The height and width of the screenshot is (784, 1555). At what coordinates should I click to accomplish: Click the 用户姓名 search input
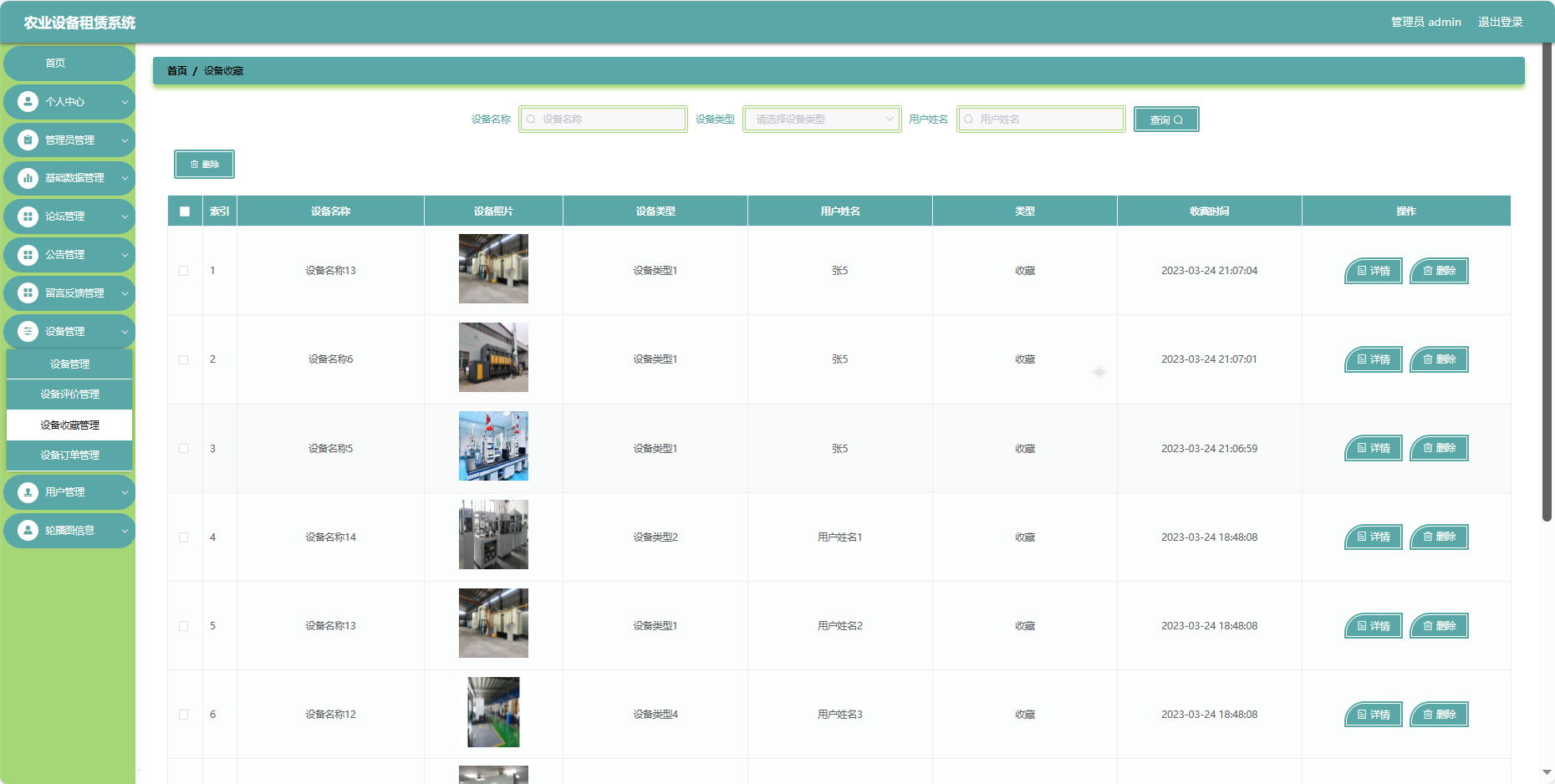1041,120
